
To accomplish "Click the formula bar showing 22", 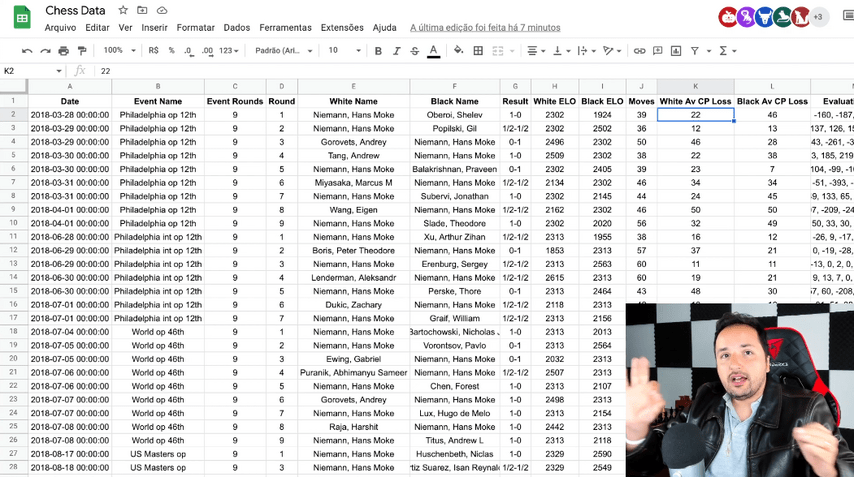I will tap(474, 71).
